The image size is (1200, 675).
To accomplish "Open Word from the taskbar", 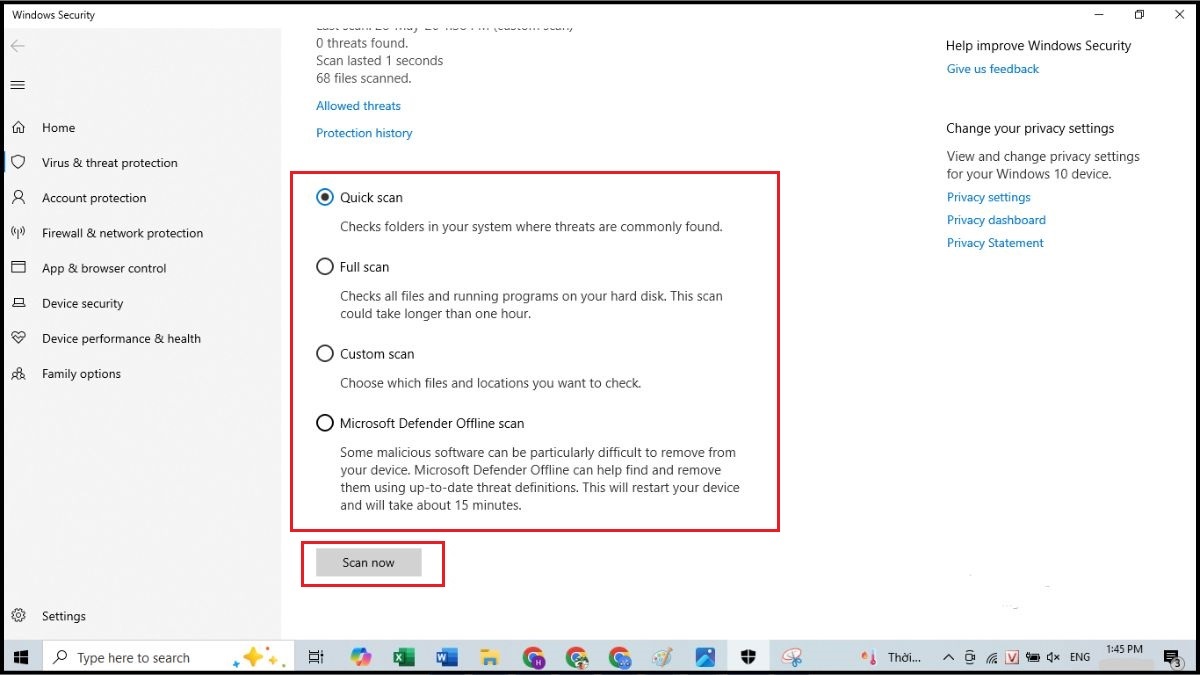I will click(x=447, y=657).
